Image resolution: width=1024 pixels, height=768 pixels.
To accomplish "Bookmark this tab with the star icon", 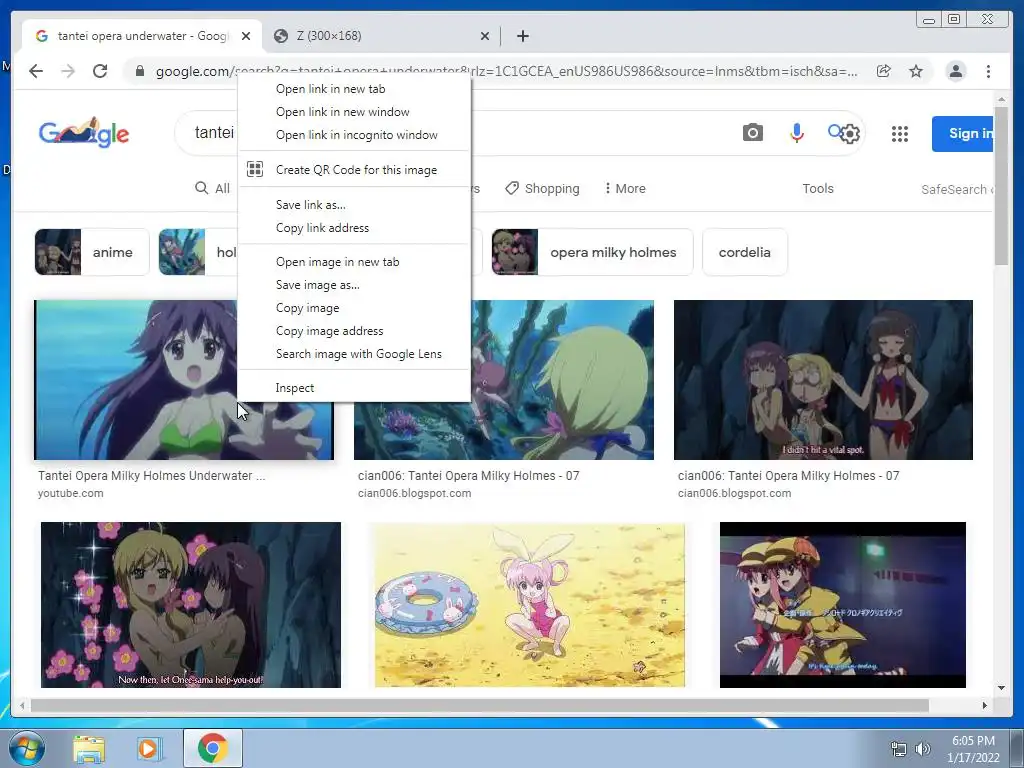I will pyautogui.click(x=916, y=71).
